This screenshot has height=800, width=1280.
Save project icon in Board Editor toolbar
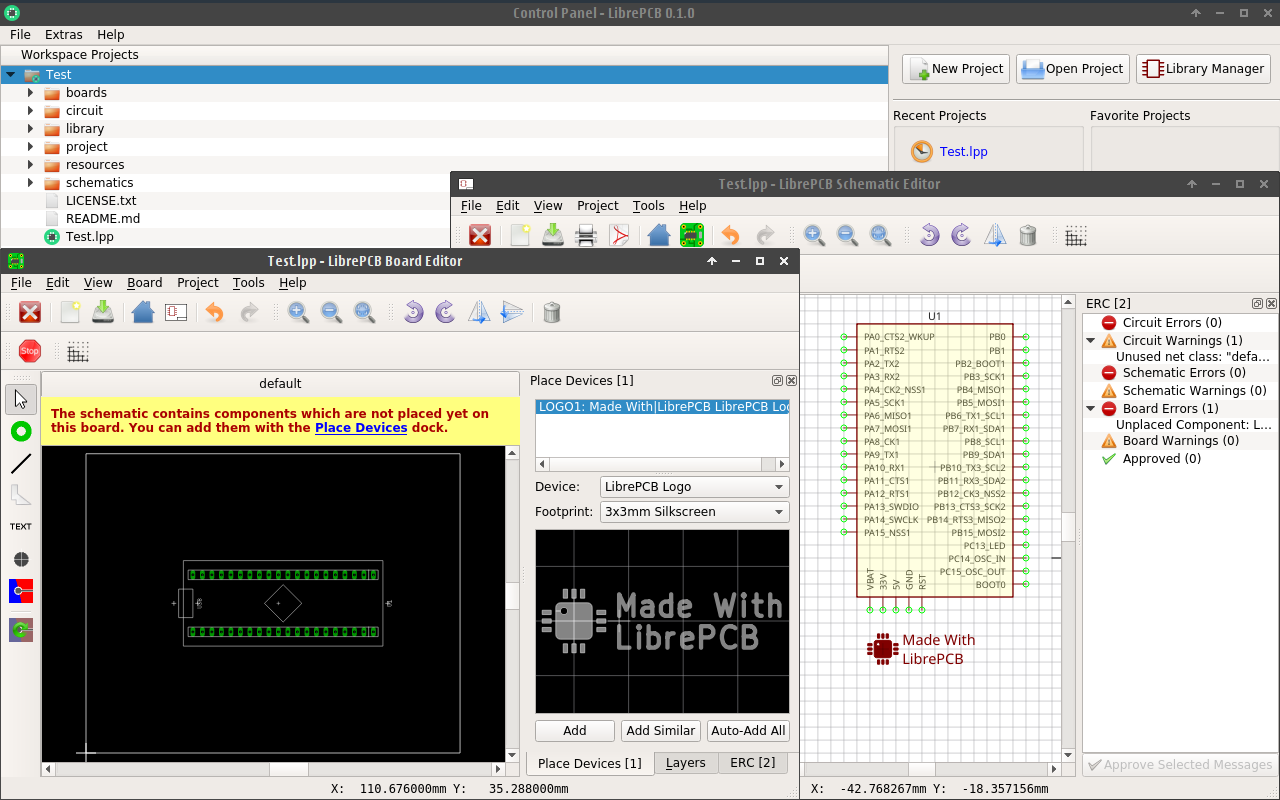click(x=103, y=312)
